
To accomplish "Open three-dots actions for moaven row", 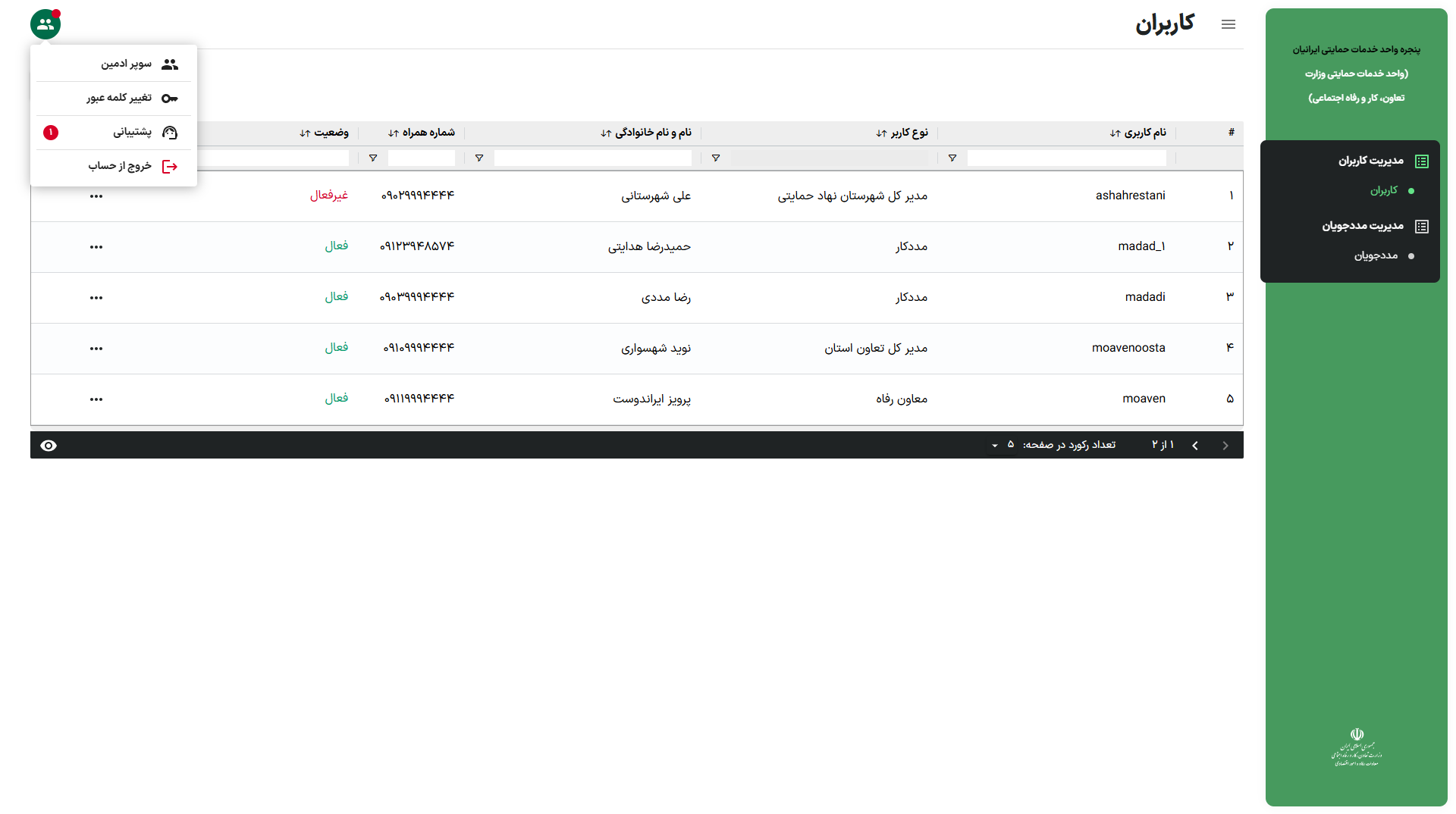I will click(x=96, y=399).
